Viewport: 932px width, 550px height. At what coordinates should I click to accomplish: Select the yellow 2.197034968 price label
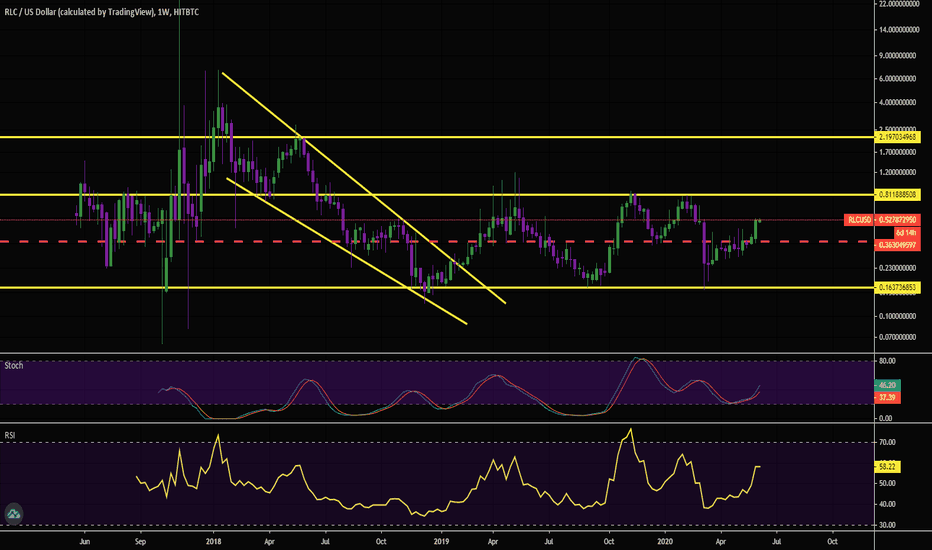[898, 137]
